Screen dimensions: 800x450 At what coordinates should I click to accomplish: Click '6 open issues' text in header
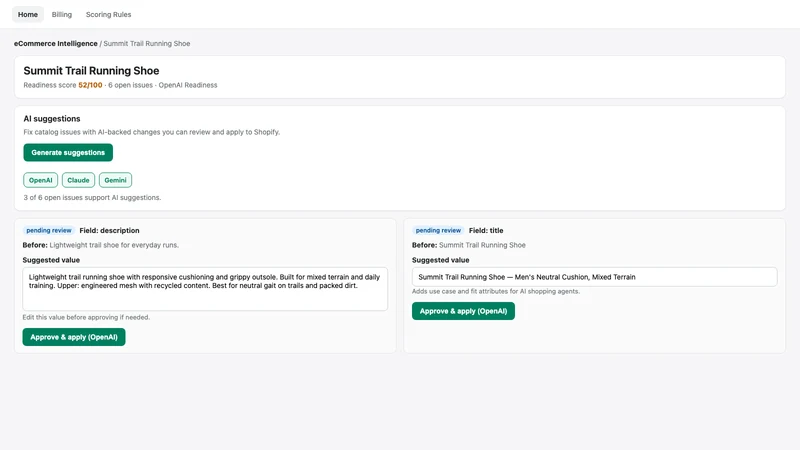click(x=130, y=85)
